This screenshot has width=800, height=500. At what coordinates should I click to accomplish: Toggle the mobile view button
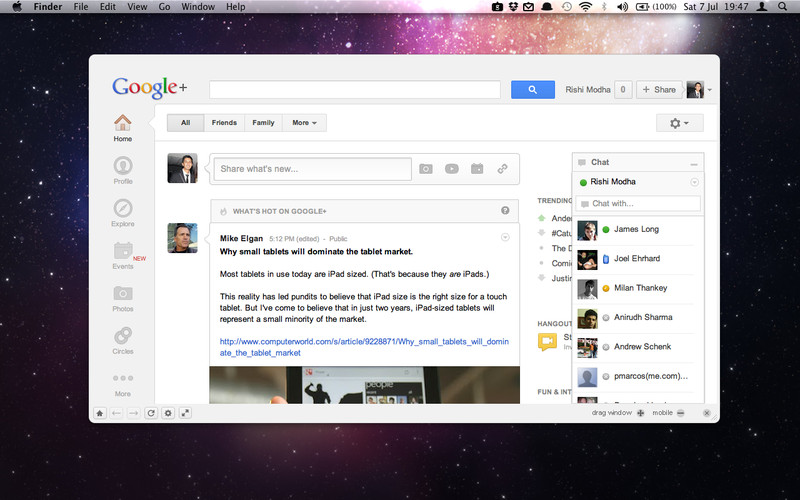681,413
